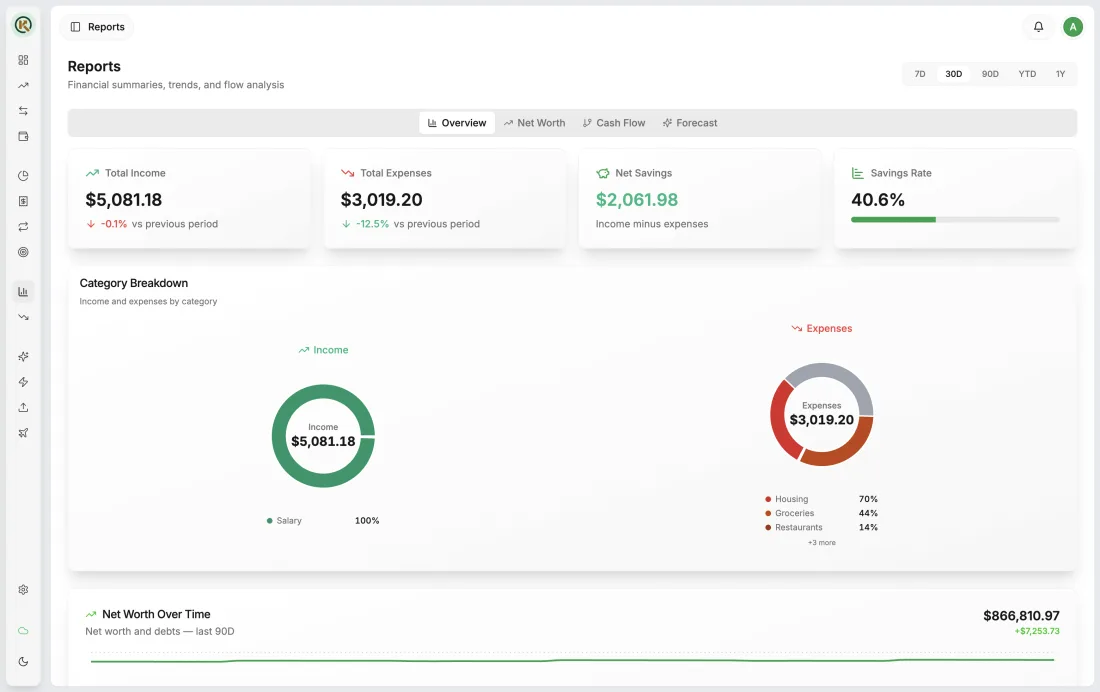Image resolution: width=1100 pixels, height=692 pixels.
Task: Select the 90D time range
Action: [x=990, y=74]
